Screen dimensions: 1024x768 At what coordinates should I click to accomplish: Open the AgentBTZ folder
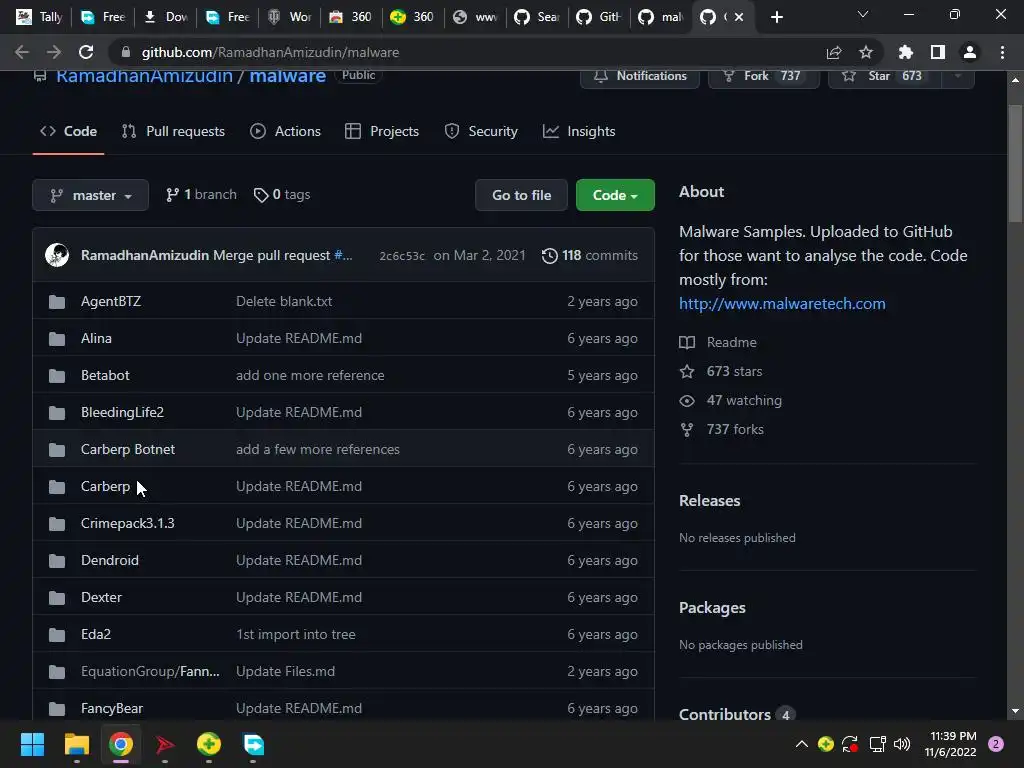click(110, 301)
